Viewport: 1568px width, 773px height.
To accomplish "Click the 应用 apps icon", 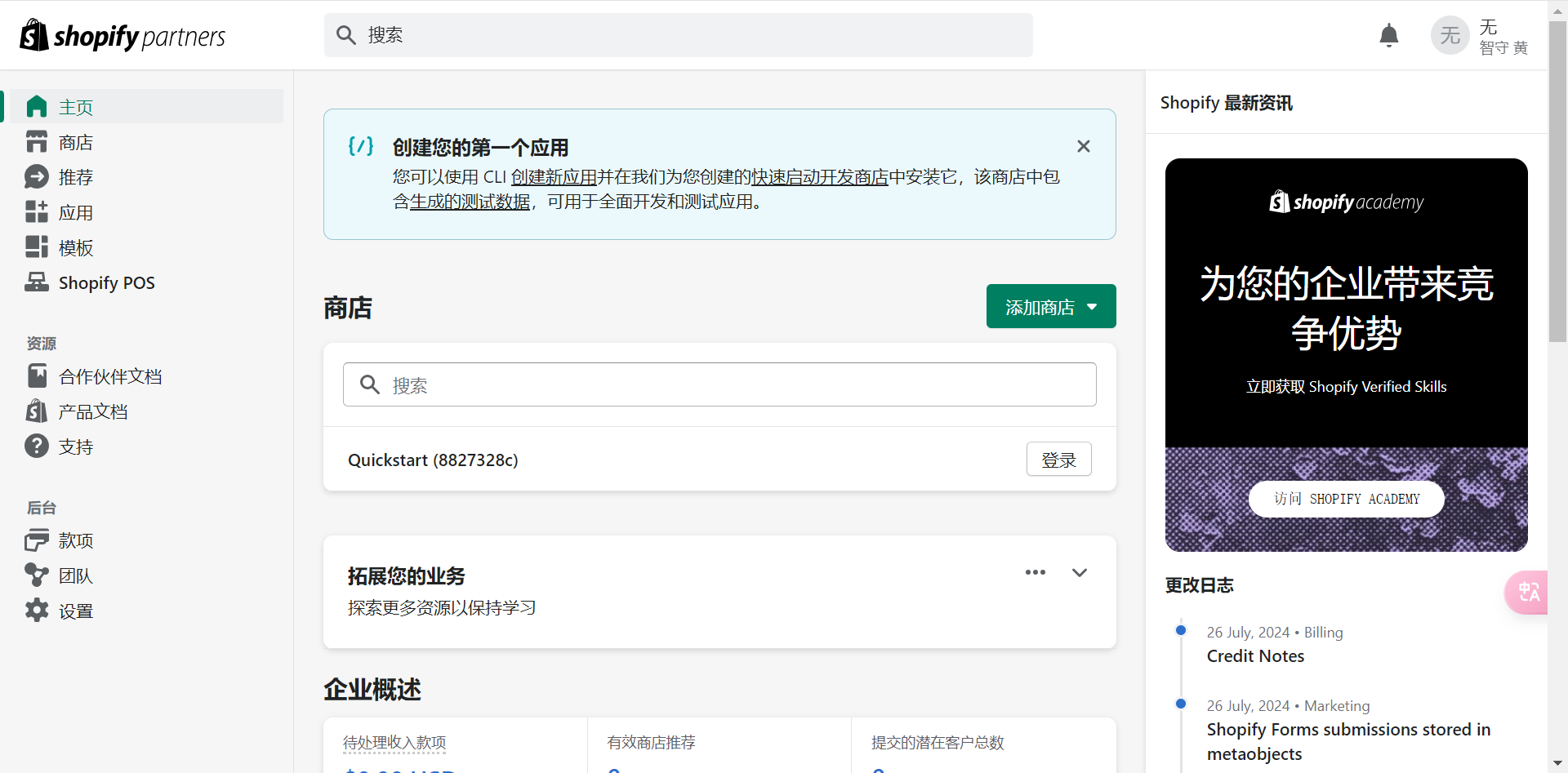I will click(37, 212).
